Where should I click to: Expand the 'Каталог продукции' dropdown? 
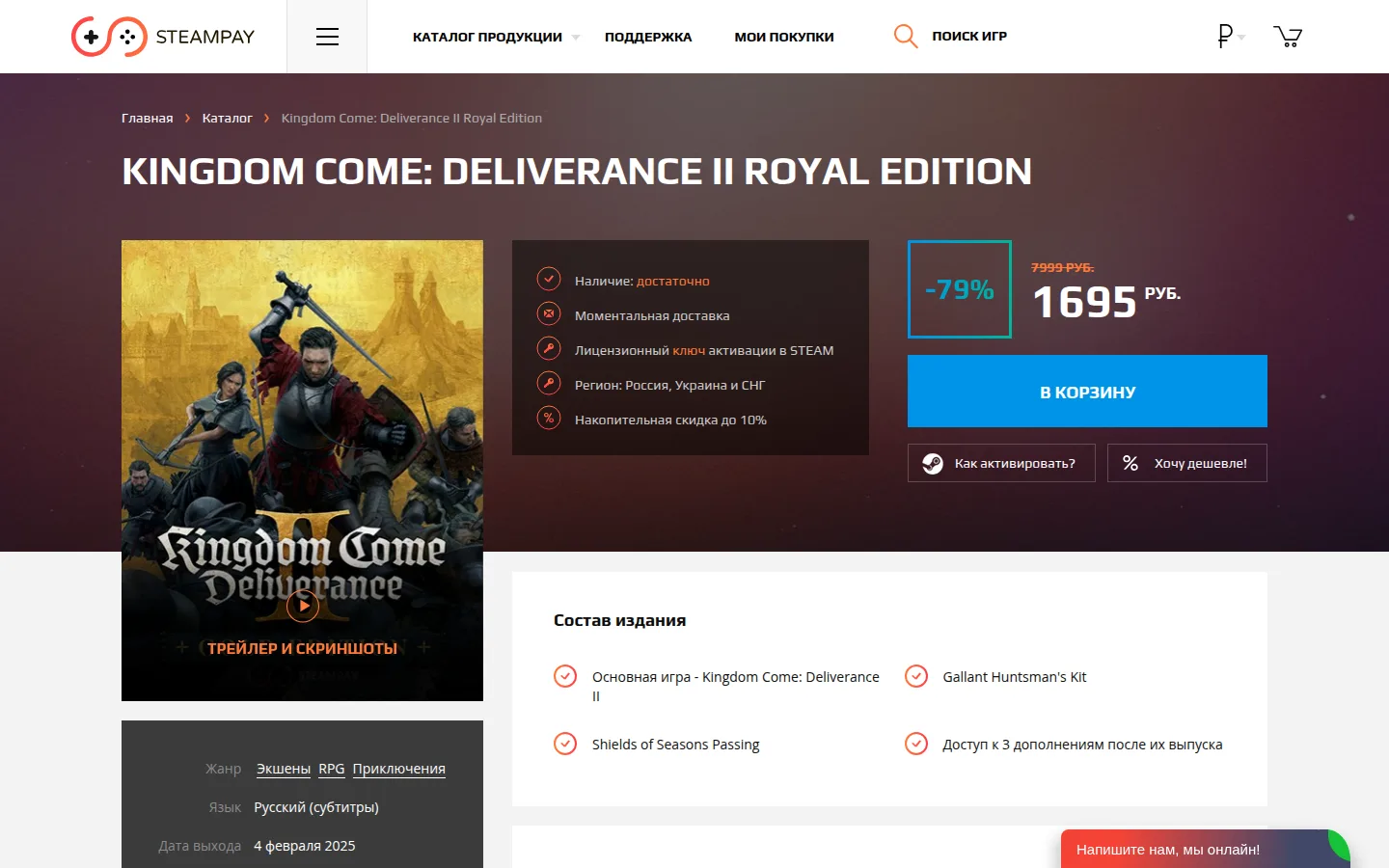496,37
